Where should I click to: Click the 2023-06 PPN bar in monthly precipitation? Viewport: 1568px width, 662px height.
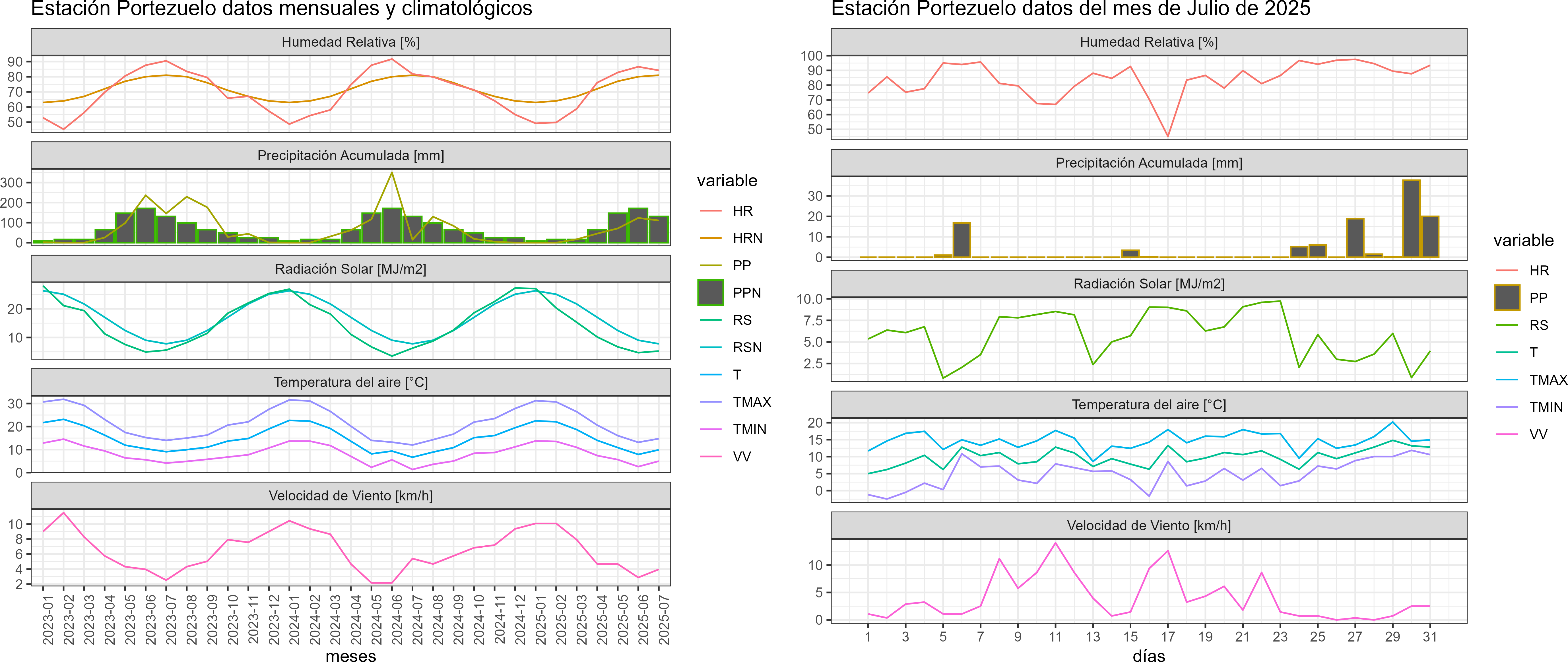coord(145,225)
